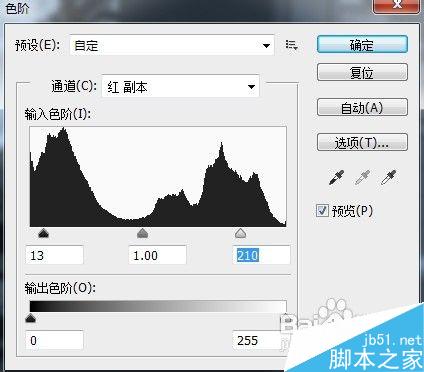
Task: Click the output gradient bar
Action: pos(158,306)
